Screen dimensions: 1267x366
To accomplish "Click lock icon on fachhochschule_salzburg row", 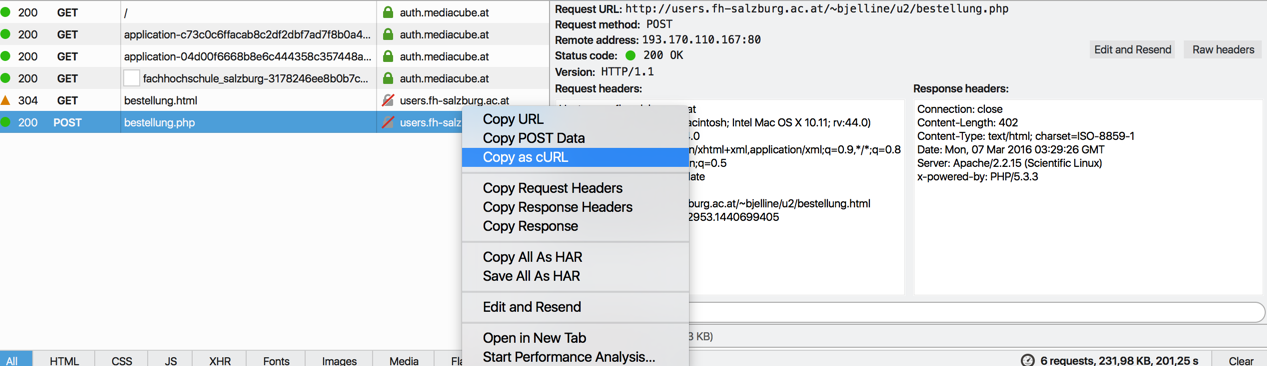I will click(x=388, y=78).
